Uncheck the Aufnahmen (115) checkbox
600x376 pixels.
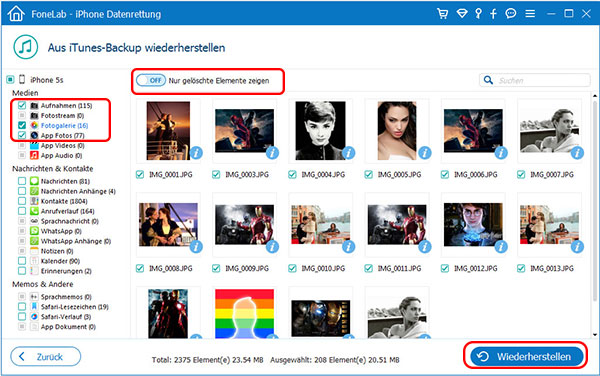coord(22,105)
